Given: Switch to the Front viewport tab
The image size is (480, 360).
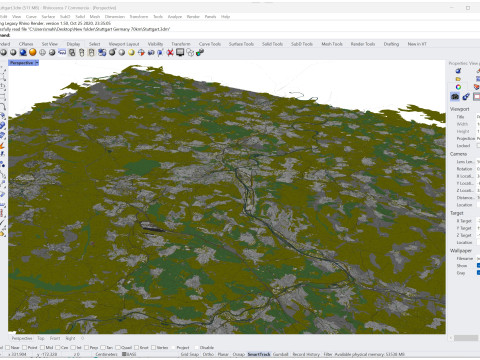Looking at the screenshot, I should point(55,338).
